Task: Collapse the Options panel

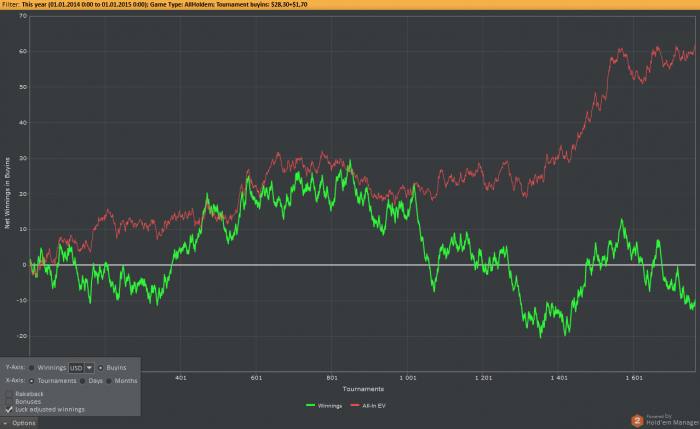Action: 19,423
